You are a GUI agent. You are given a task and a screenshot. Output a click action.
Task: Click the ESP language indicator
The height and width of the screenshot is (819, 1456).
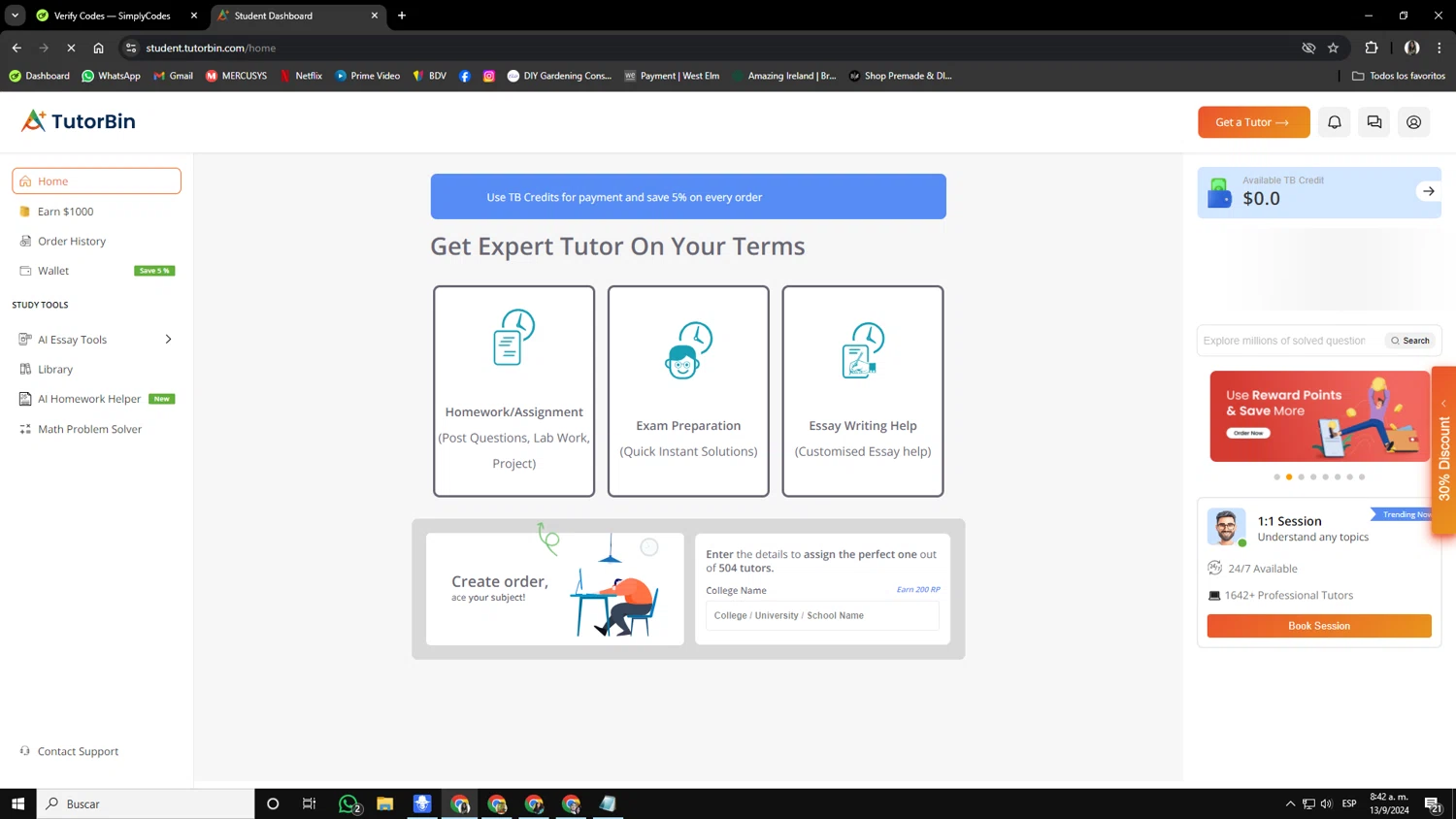[x=1349, y=803]
